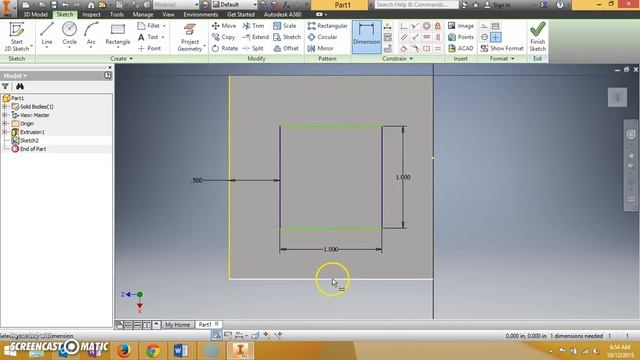The height and width of the screenshot is (360, 640).
Task: Select the Arc tool
Action: tap(91, 33)
